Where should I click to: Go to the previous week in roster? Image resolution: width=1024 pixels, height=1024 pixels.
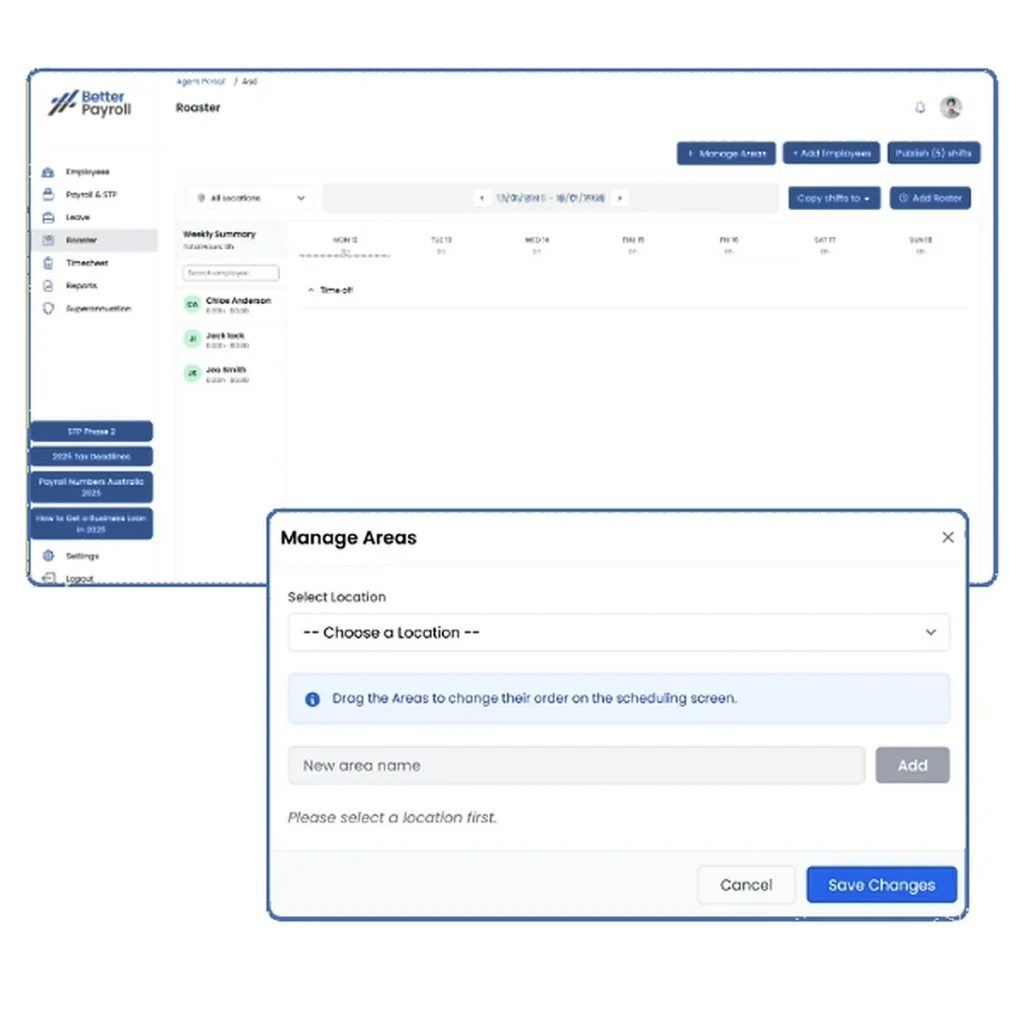(x=482, y=198)
